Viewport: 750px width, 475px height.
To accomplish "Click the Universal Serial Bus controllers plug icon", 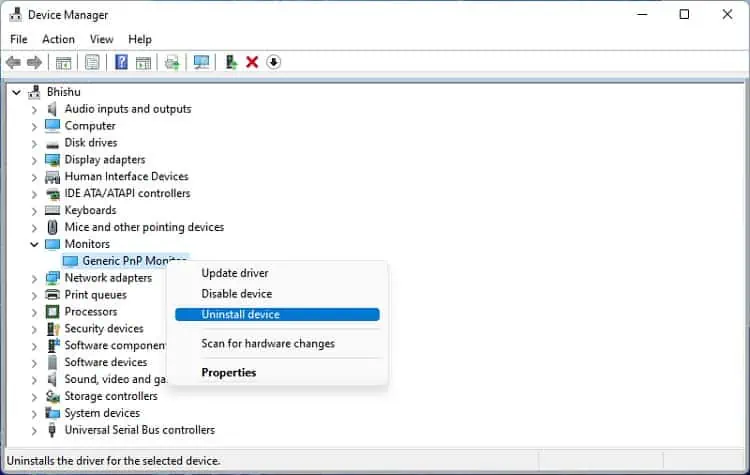I will pos(52,430).
